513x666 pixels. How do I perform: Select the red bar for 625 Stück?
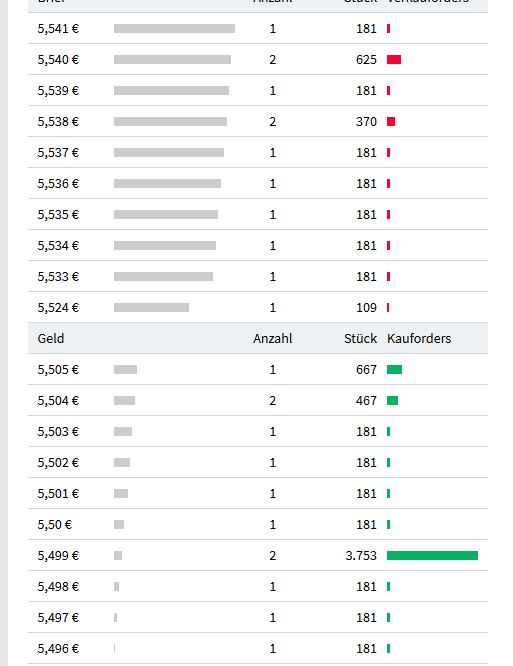[x=394, y=59]
